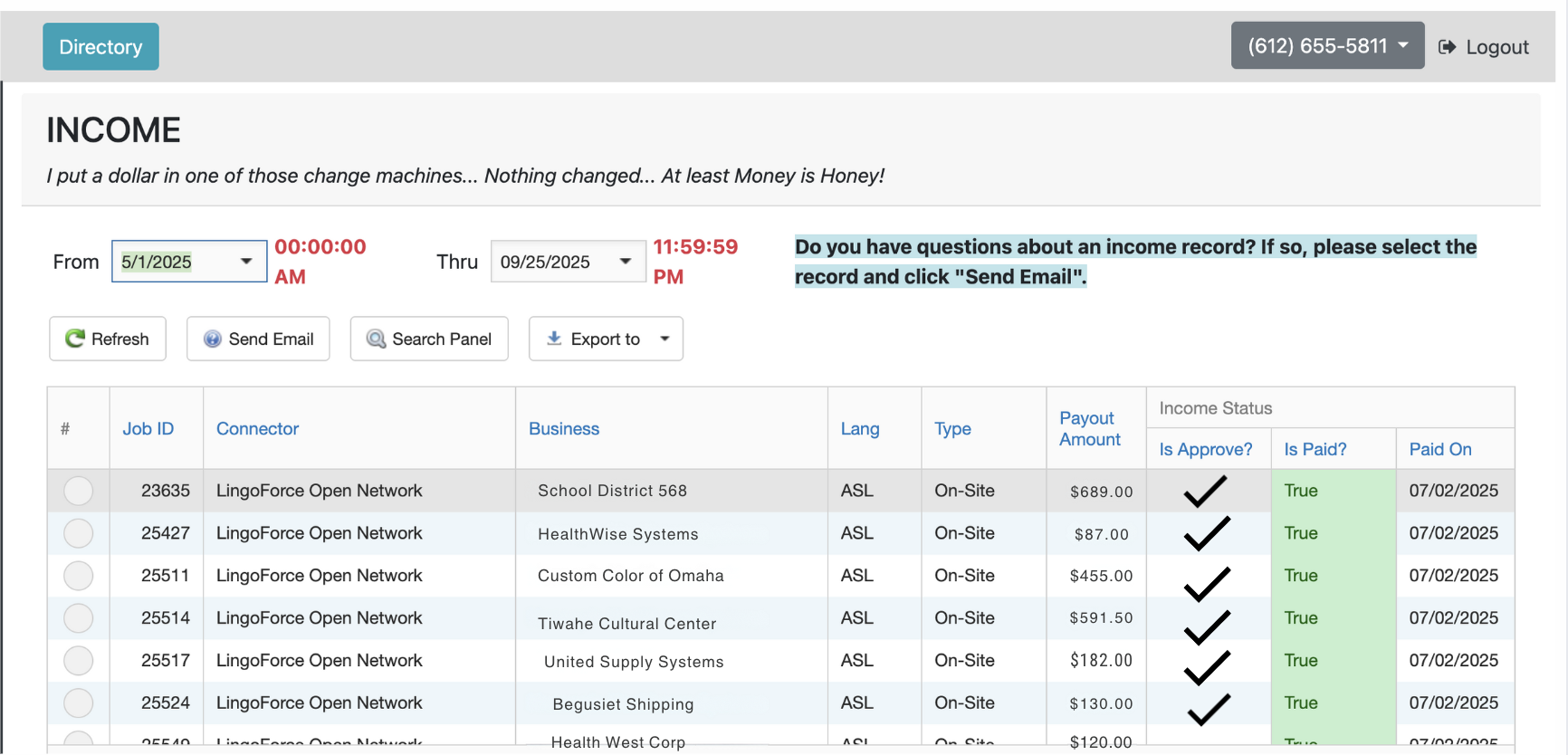This screenshot has width=1568, height=755.
Task: Click the Send Email globe icon
Action: [x=213, y=339]
